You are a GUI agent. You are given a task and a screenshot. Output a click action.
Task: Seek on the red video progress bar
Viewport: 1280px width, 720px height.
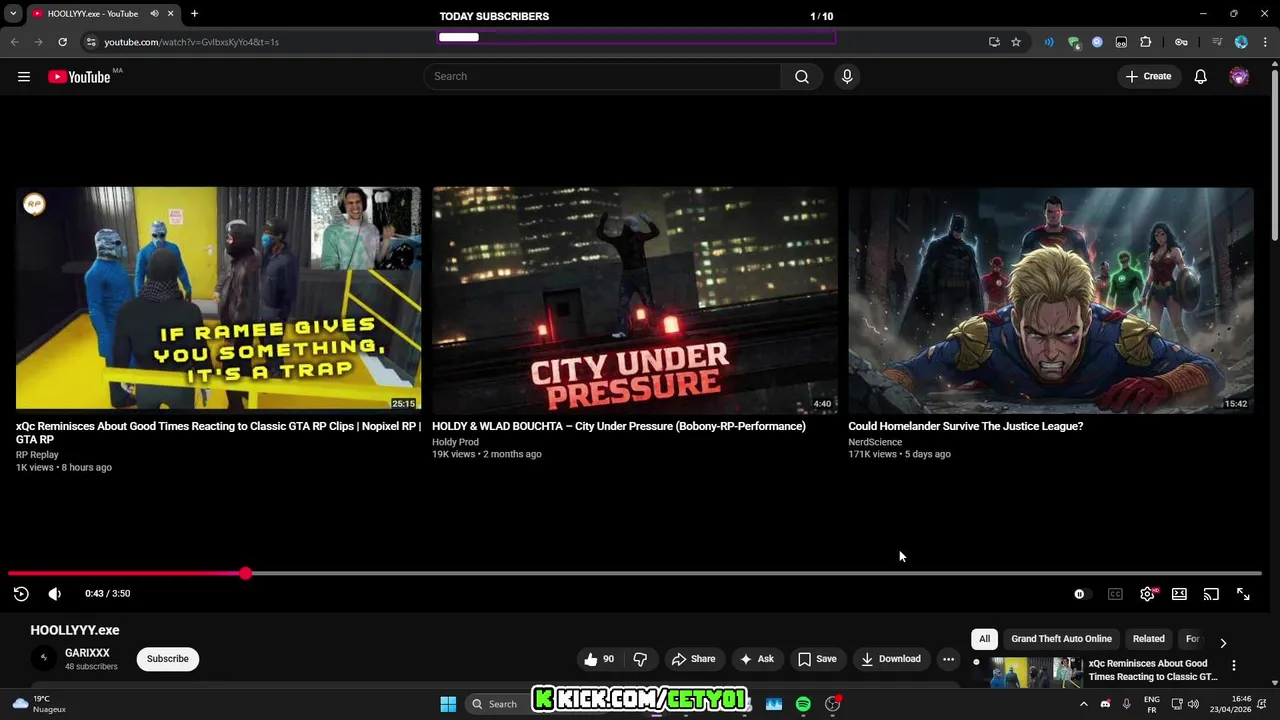(635, 573)
